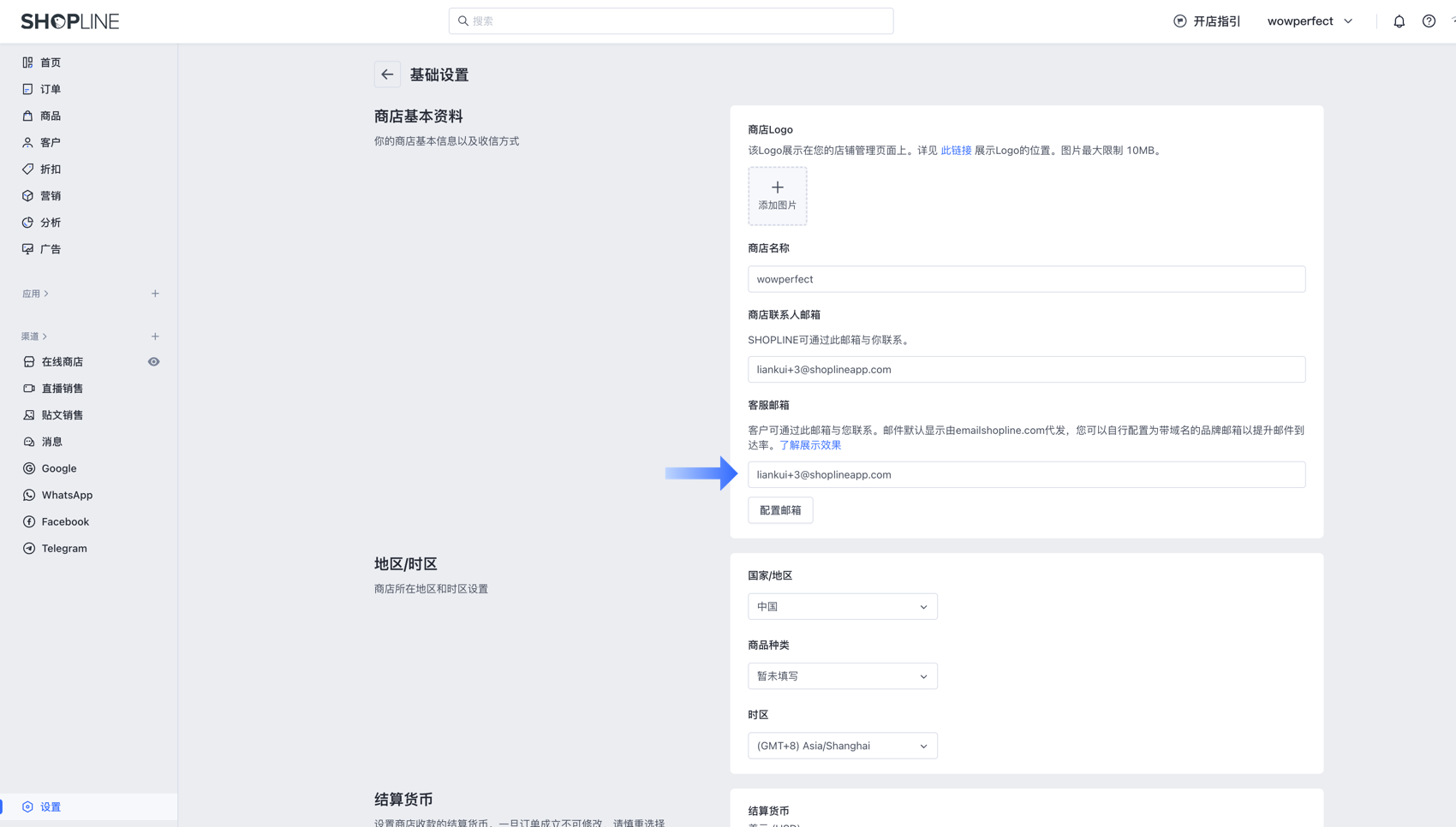Go to 订单 in the sidebar
Screen dimensions: 1456x827
tap(51, 89)
